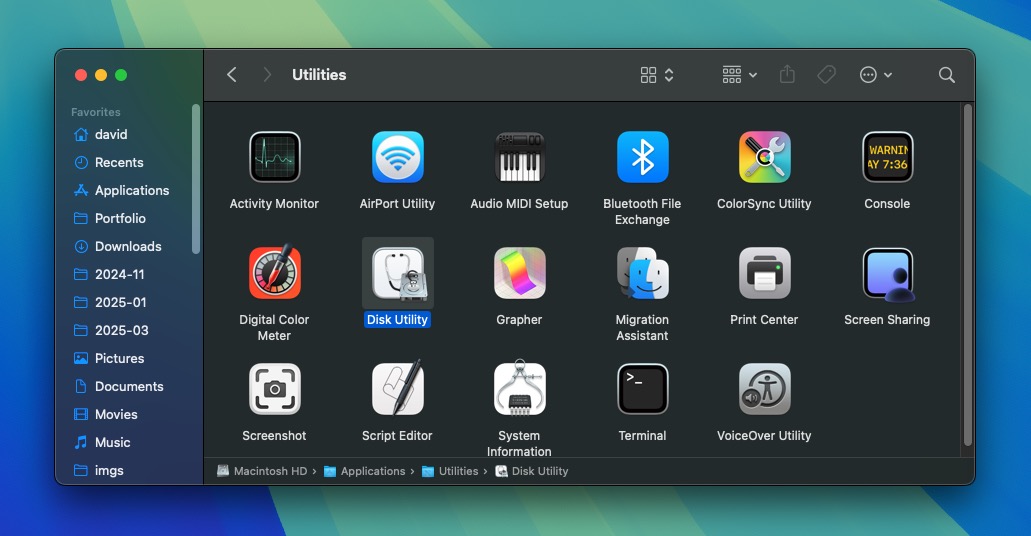
Task: Select the Bluetooth File Exchange icon
Action: [x=642, y=157]
